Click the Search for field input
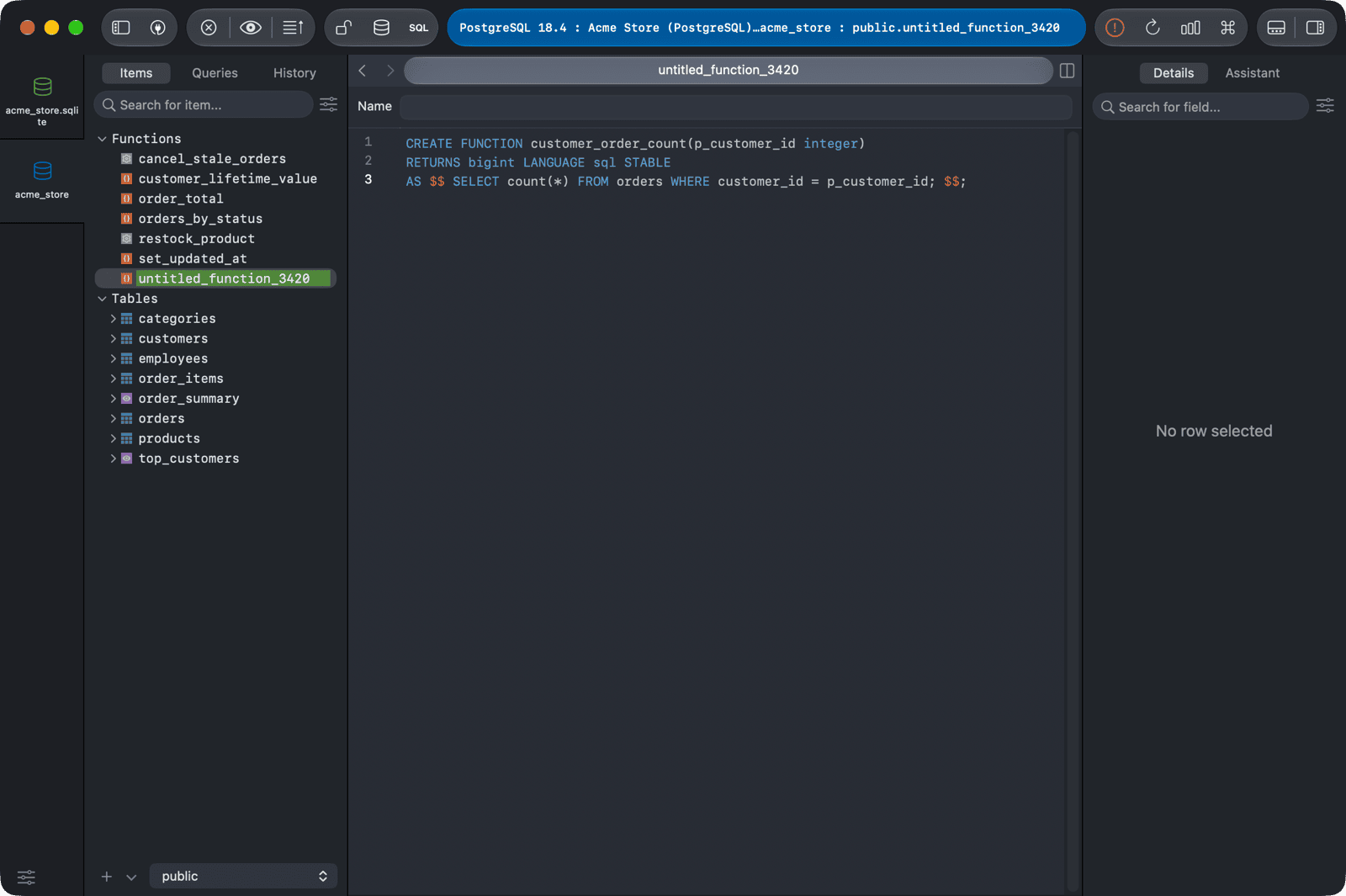Screen dimensions: 1346x896 tap(1200, 107)
